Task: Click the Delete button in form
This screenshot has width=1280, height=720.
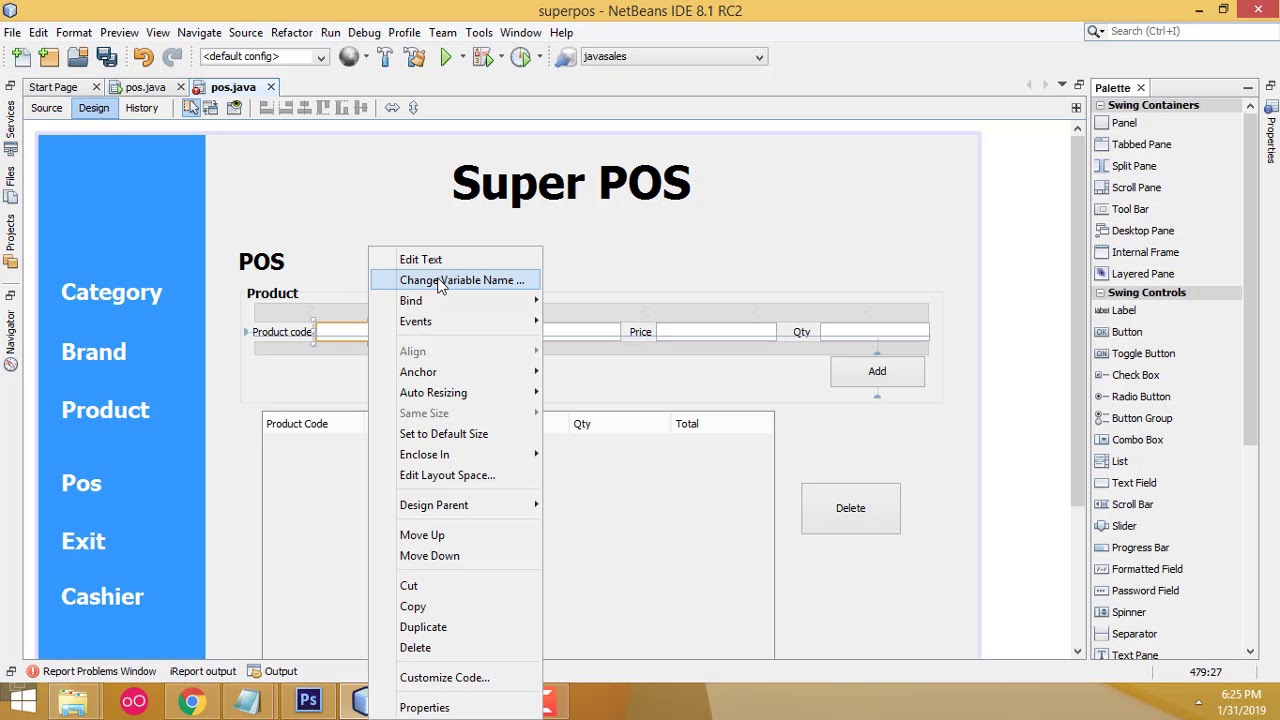Action: pyautogui.click(x=850, y=508)
